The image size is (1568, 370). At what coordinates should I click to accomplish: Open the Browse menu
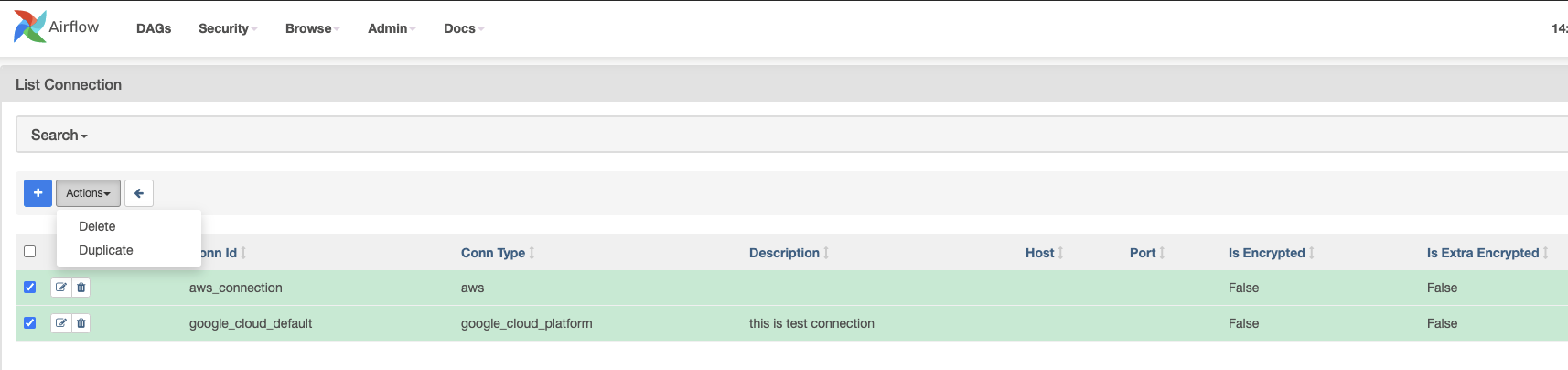click(x=311, y=28)
